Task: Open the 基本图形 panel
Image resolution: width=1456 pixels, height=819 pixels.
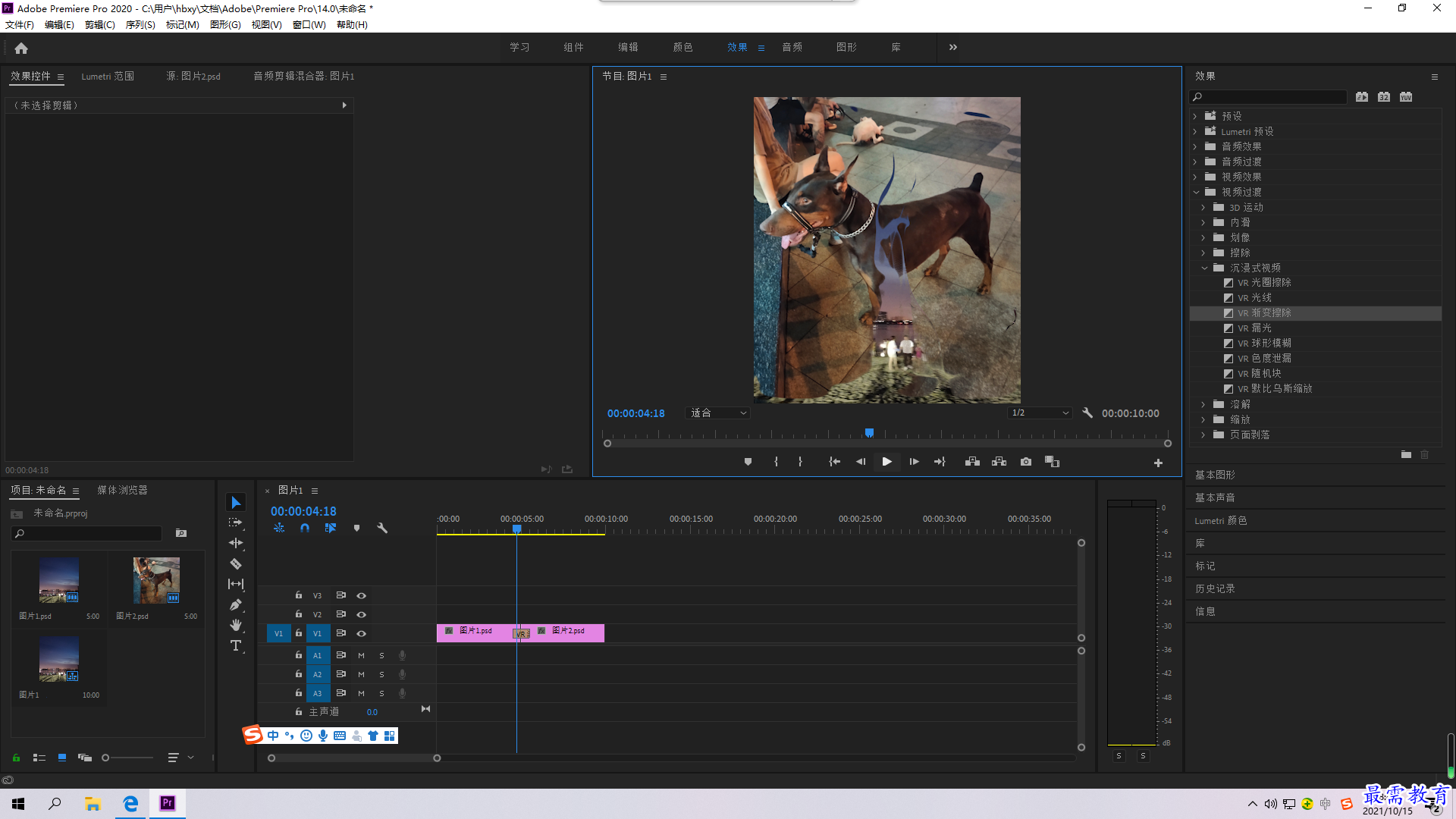Action: [1215, 475]
